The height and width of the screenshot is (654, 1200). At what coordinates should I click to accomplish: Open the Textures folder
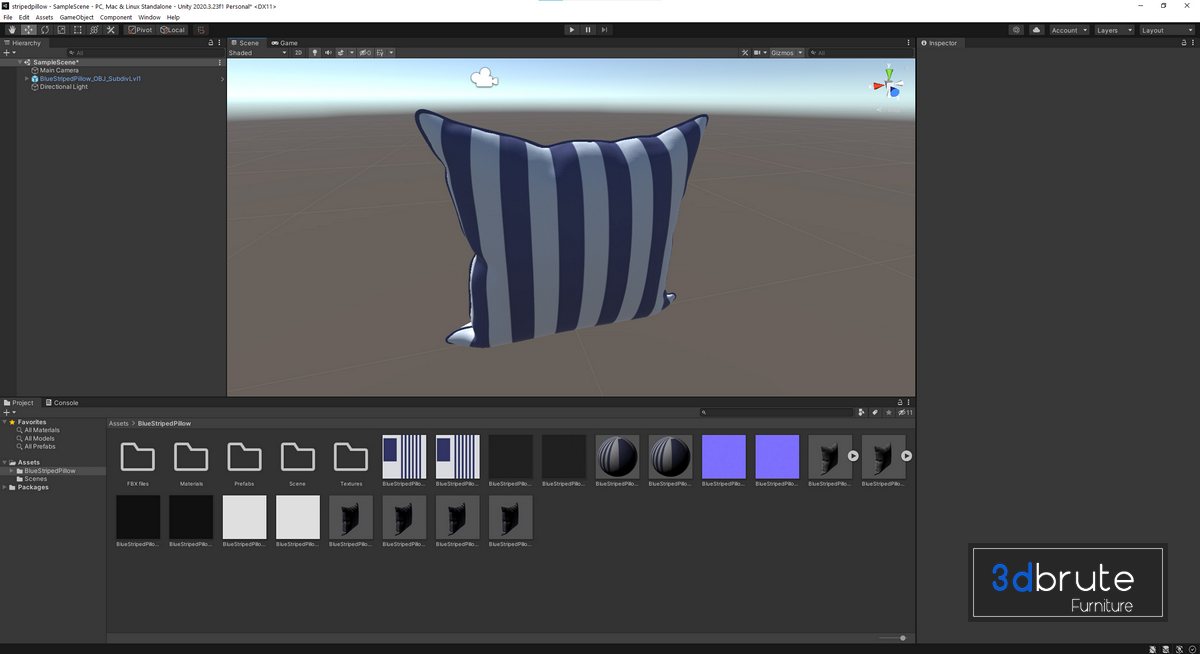pos(350,458)
